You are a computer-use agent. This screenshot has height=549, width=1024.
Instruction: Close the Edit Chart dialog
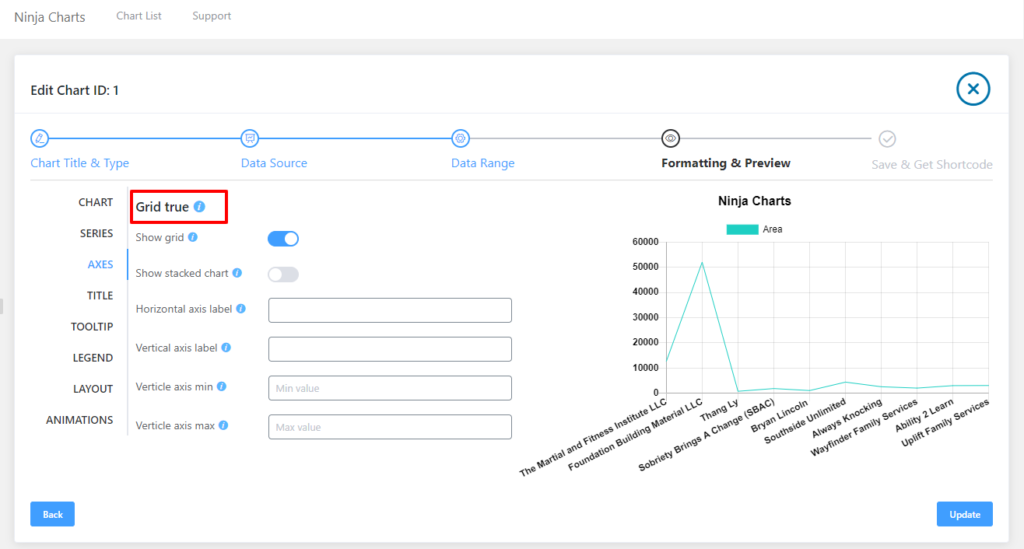(x=972, y=89)
